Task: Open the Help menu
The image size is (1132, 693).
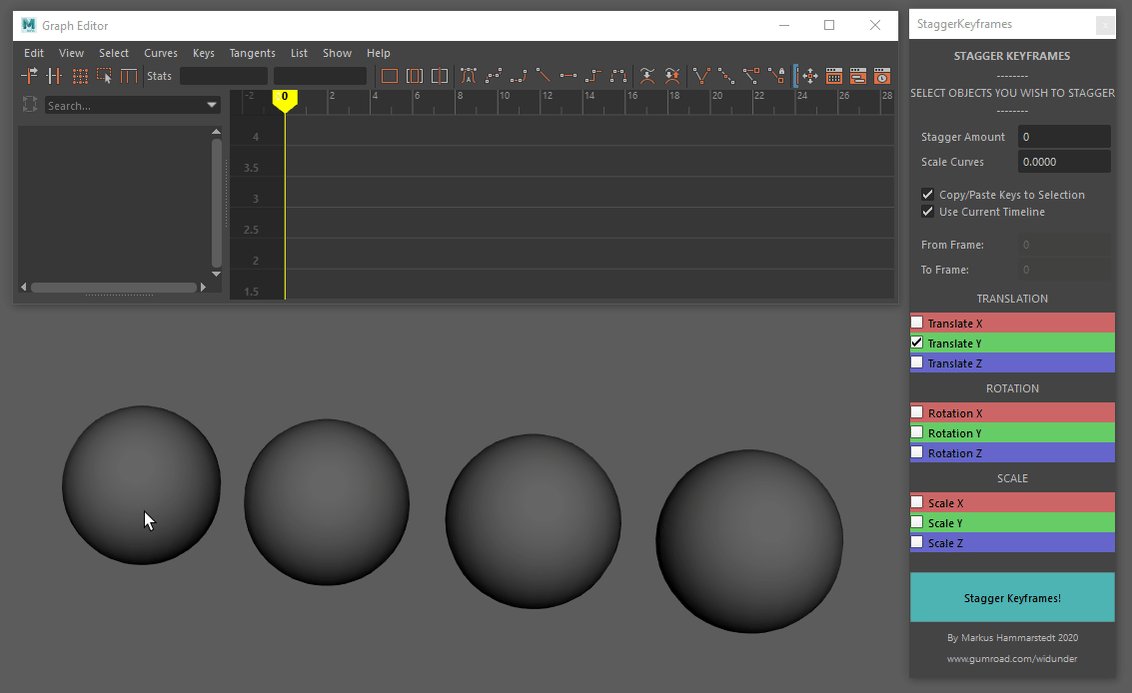Action: click(378, 53)
